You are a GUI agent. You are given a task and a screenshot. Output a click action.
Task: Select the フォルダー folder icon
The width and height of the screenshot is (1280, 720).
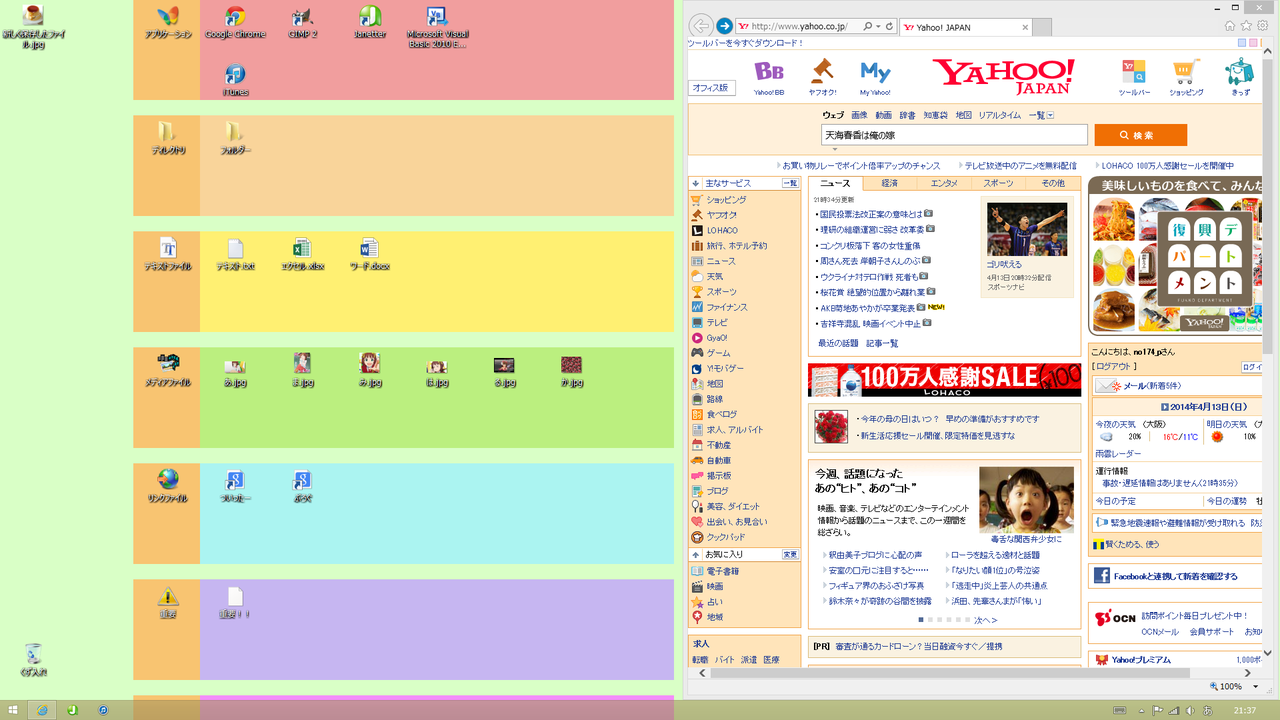pyautogui.click(x=235, y=138)
